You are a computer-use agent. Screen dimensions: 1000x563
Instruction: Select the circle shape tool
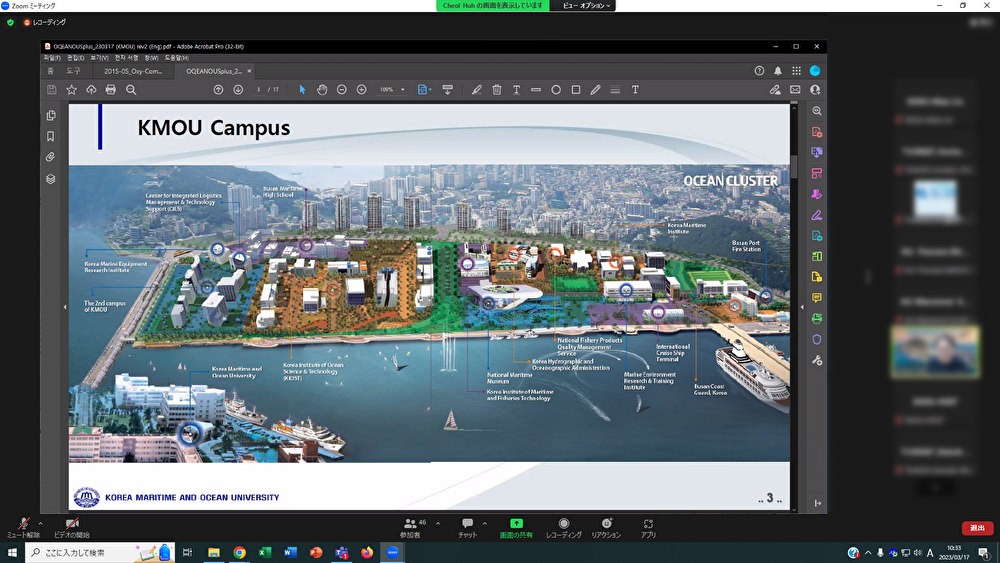pyautogui.click(x=555, y=90)
